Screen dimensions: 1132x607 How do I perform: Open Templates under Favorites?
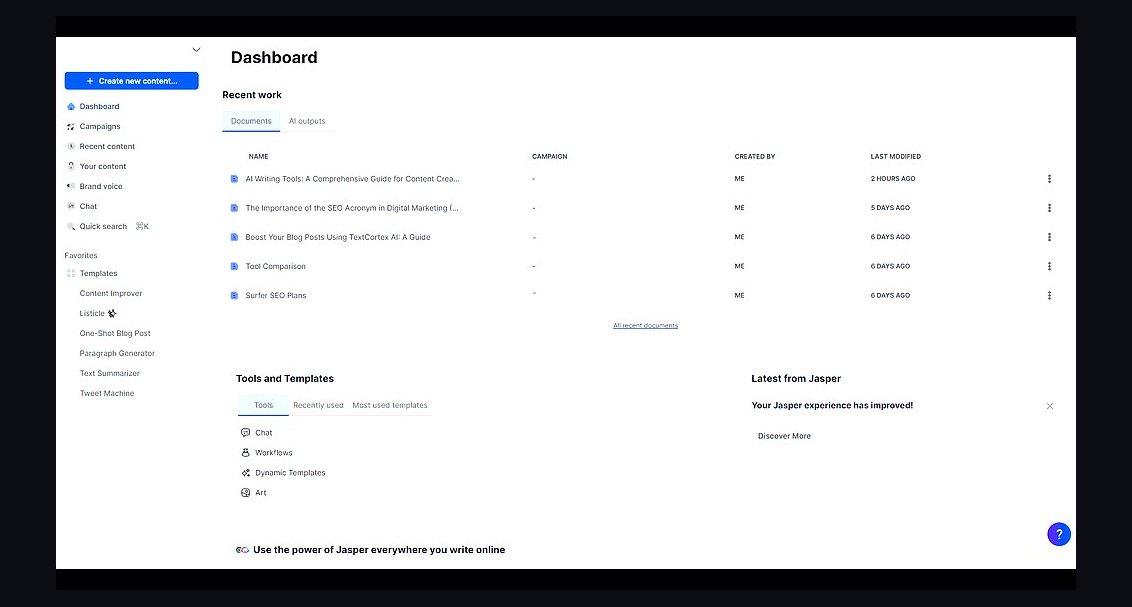[98, 274]
